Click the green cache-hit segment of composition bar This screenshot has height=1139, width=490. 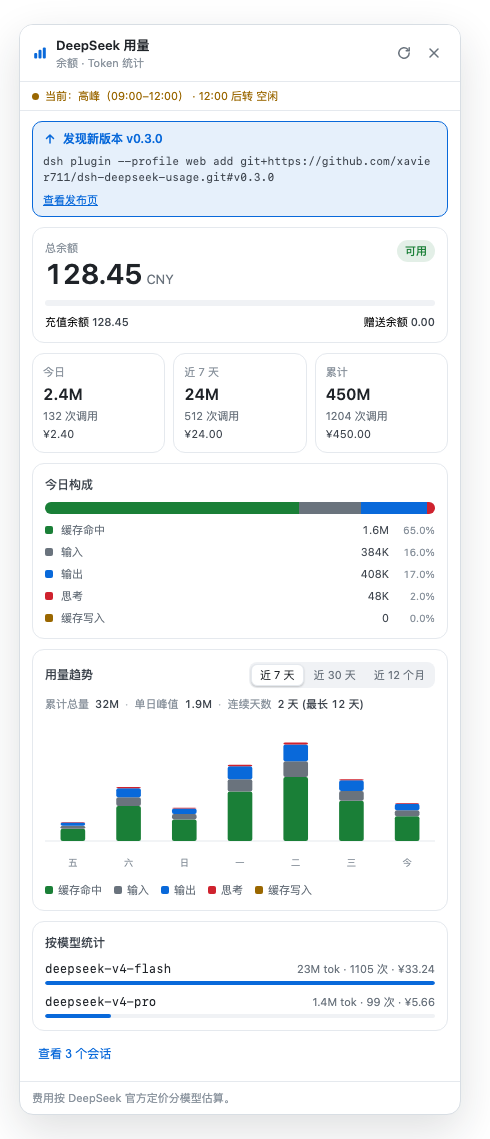click(x=172, y=508)
